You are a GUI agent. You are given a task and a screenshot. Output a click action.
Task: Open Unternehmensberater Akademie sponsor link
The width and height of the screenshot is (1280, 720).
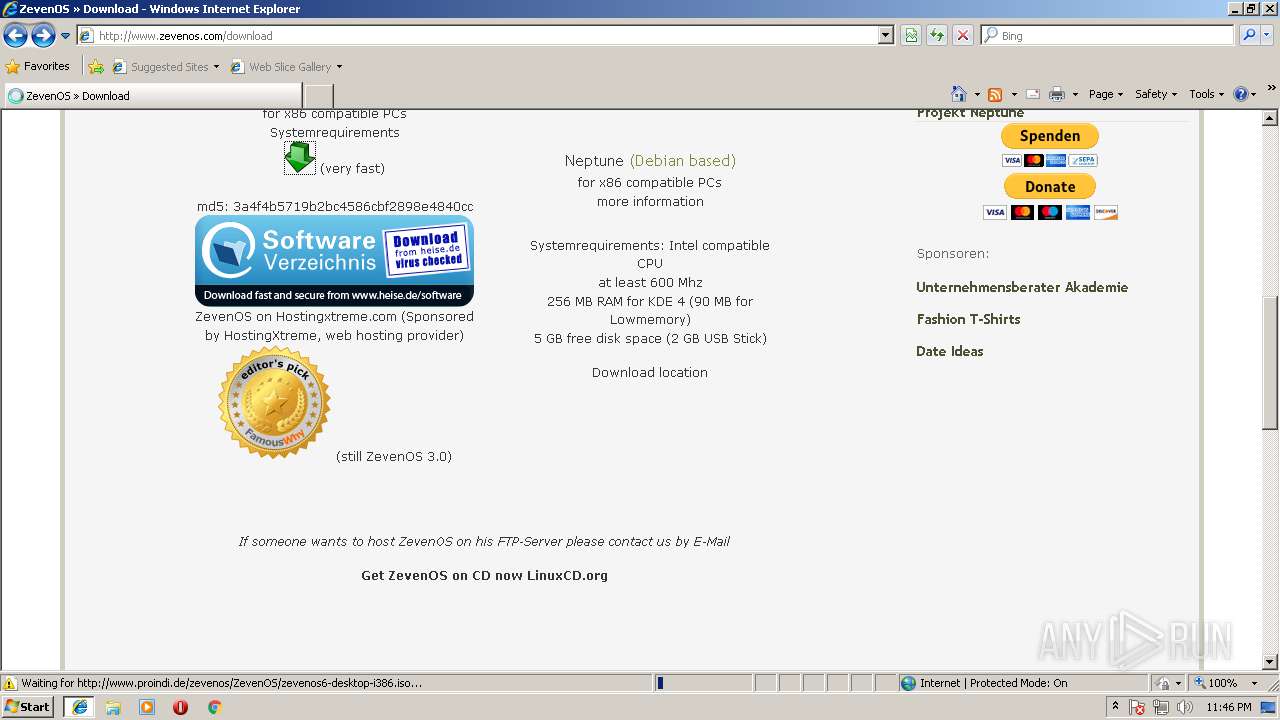[x=1022, y=287]
